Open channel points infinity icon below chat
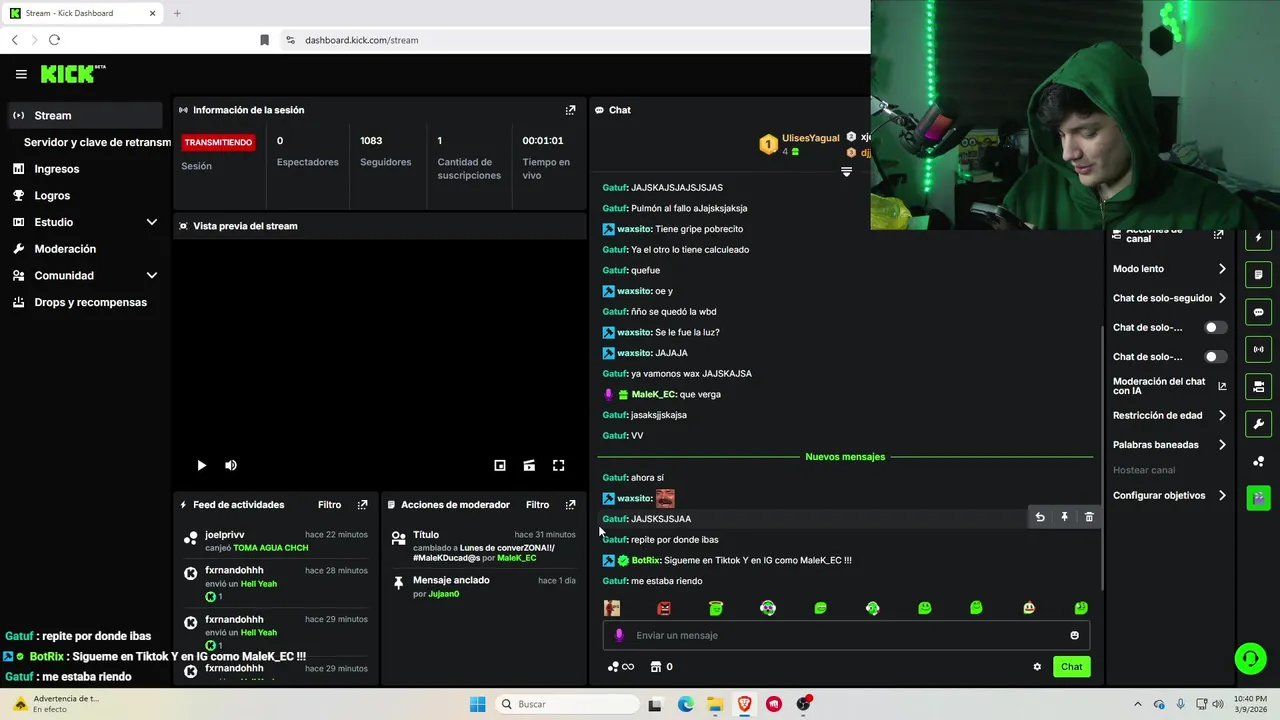 pos(621,667)
